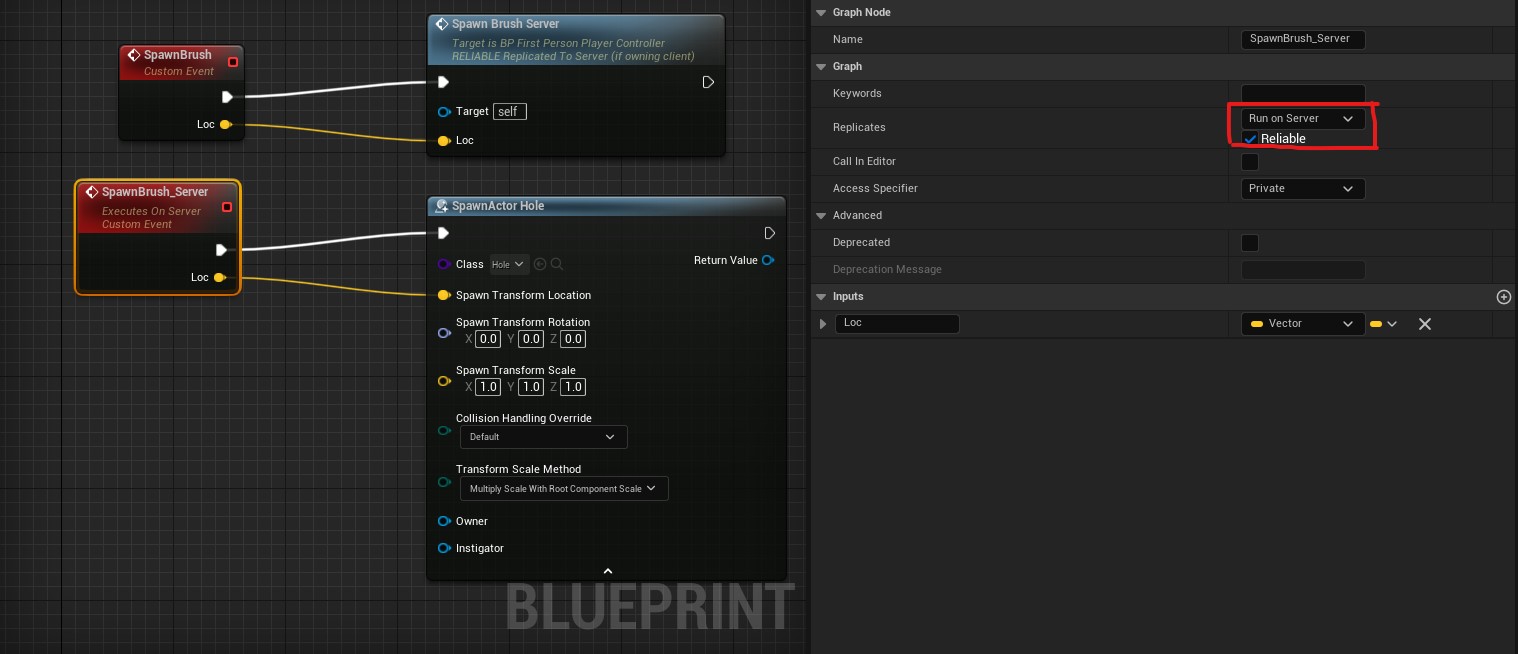
Task: Open Access Specifier Private dropdown
Action: click(x=1301, y=188)
